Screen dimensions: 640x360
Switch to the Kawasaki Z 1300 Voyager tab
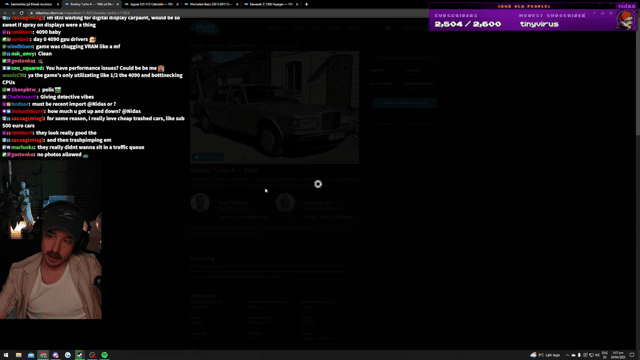coord(271,4)
